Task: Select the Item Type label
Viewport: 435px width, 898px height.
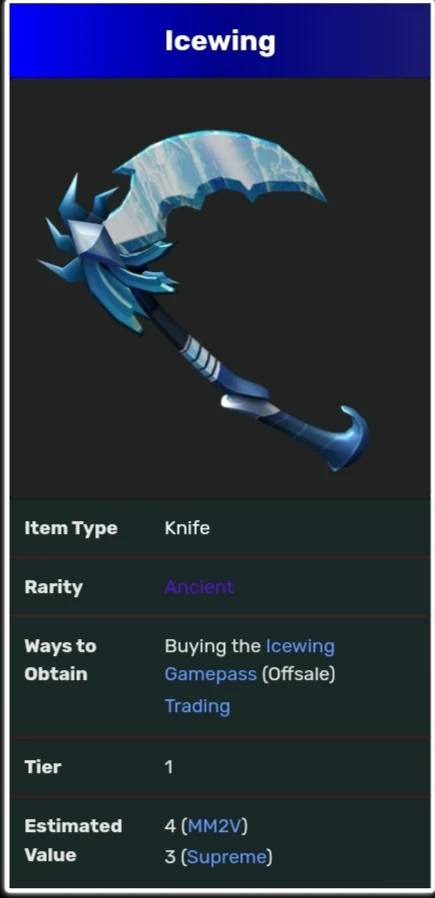Action: (71, 528)
